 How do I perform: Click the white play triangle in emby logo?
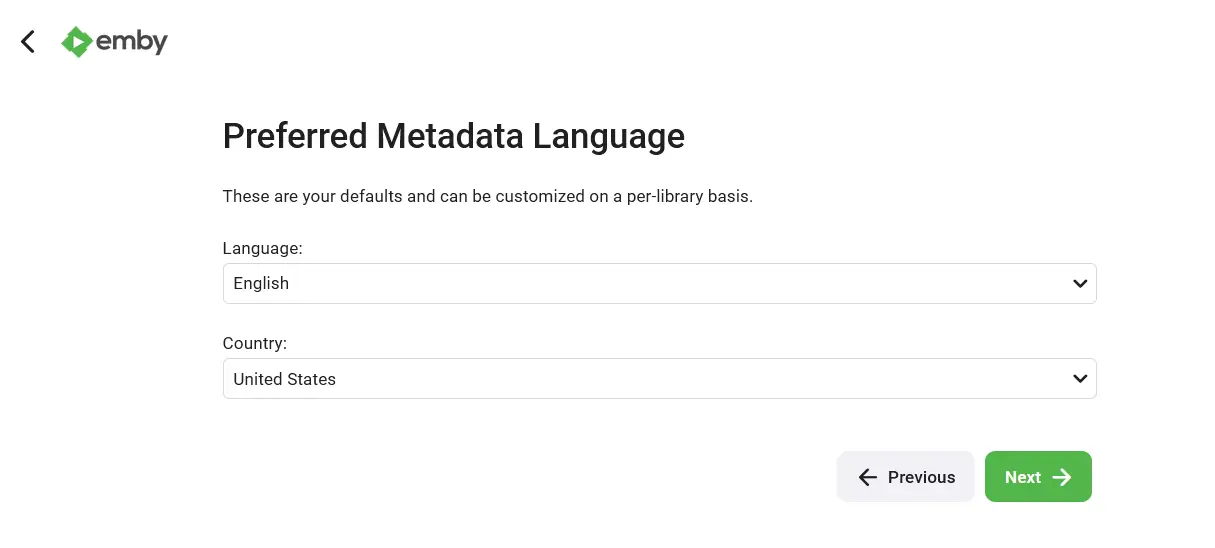coord(76,41)
